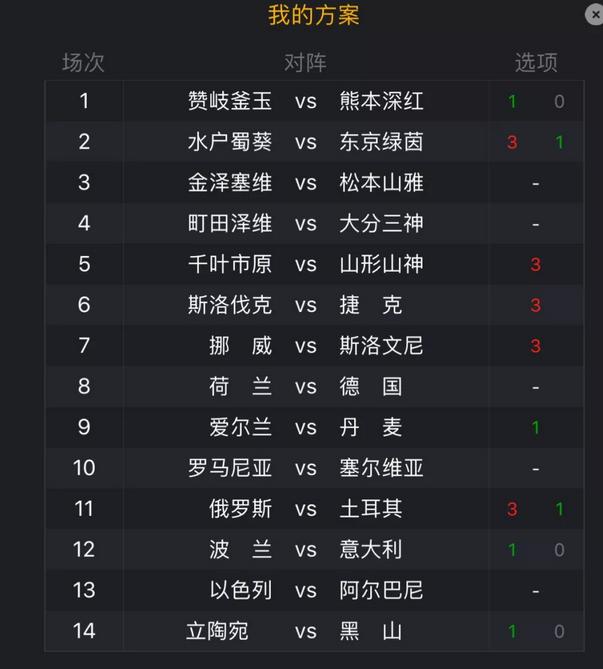This screenshot has height=669, width=603.
Task: Select the 0 option for 立陶宛 vs 黑山
Action: click(x=559, y=631)
